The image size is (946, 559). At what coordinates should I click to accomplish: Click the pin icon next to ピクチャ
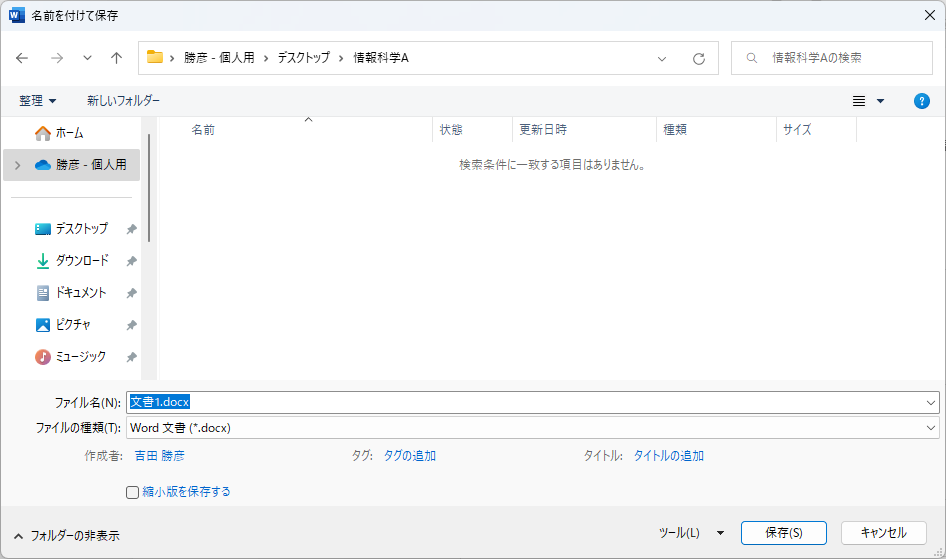tap(132, 325)
